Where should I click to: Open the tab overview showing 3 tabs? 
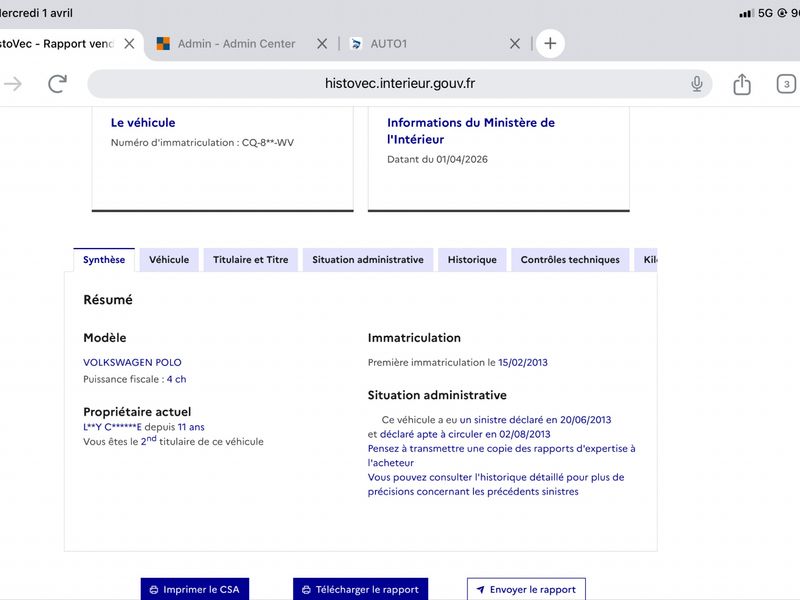coord(786,84)
